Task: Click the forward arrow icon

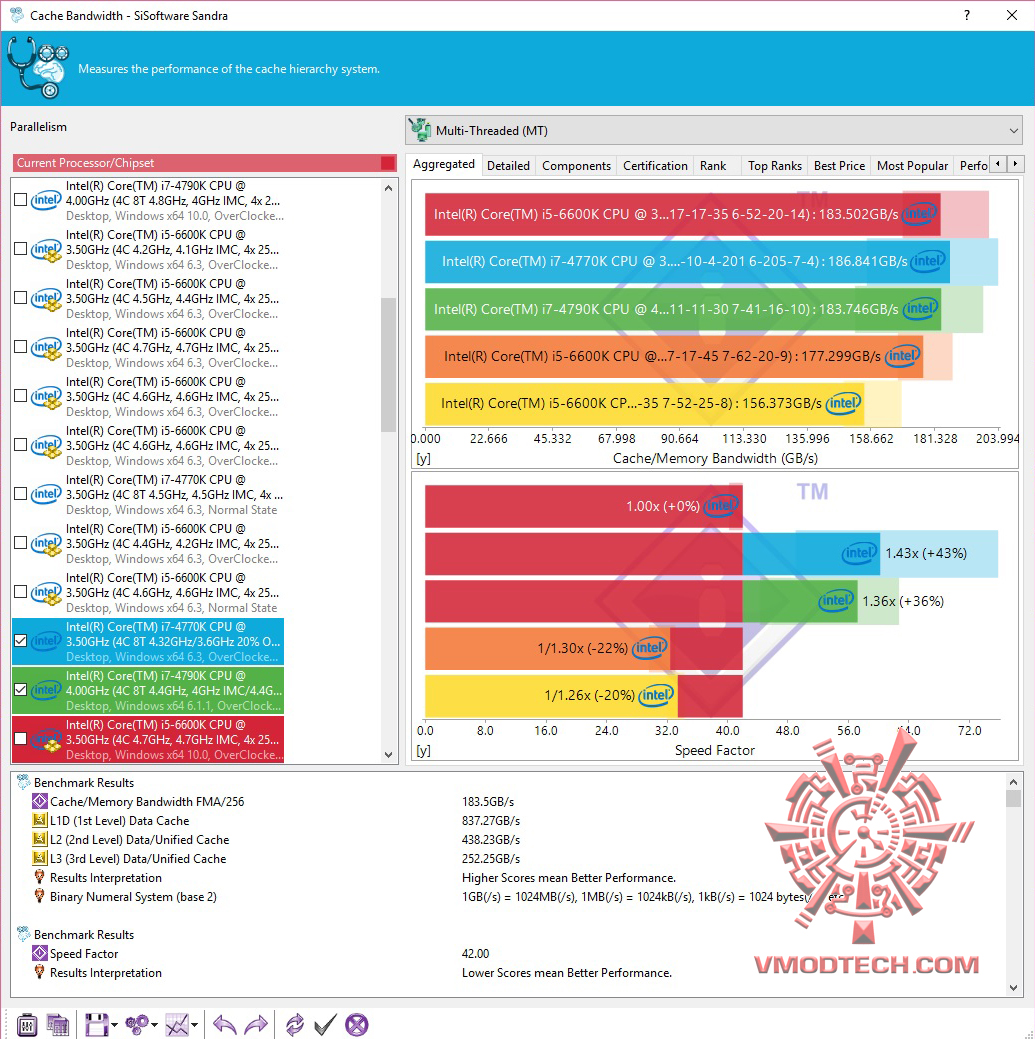Action: tap(256, 1025)
